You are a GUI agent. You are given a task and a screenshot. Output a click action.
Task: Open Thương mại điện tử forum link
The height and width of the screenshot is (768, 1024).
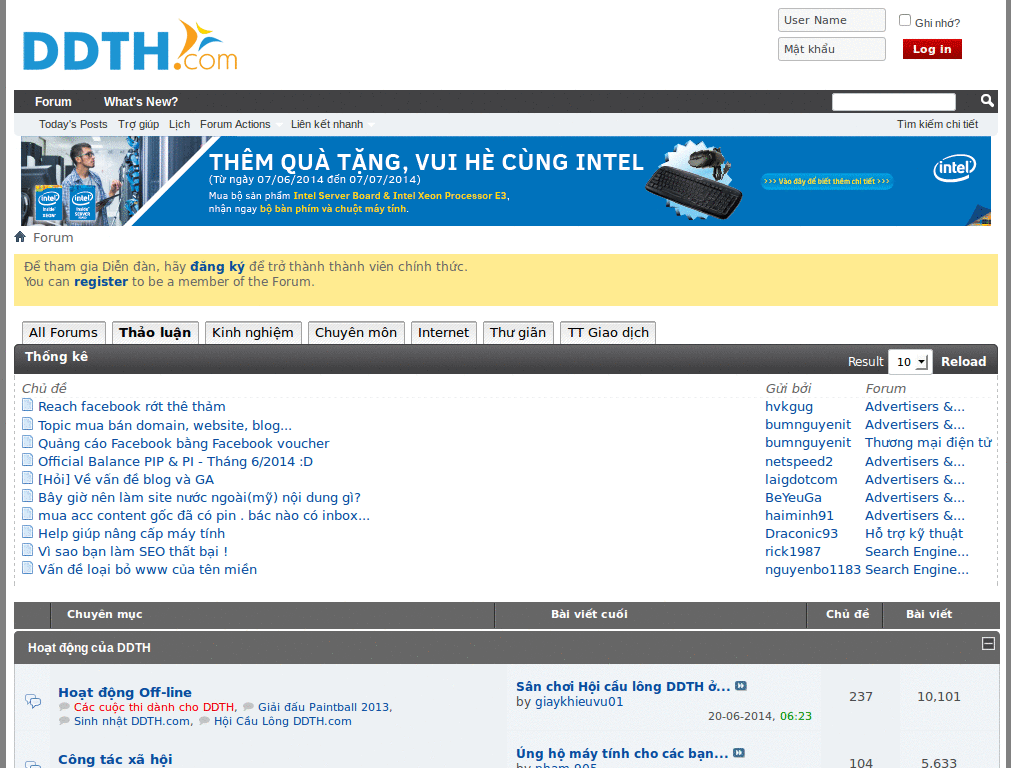(928, 443)
